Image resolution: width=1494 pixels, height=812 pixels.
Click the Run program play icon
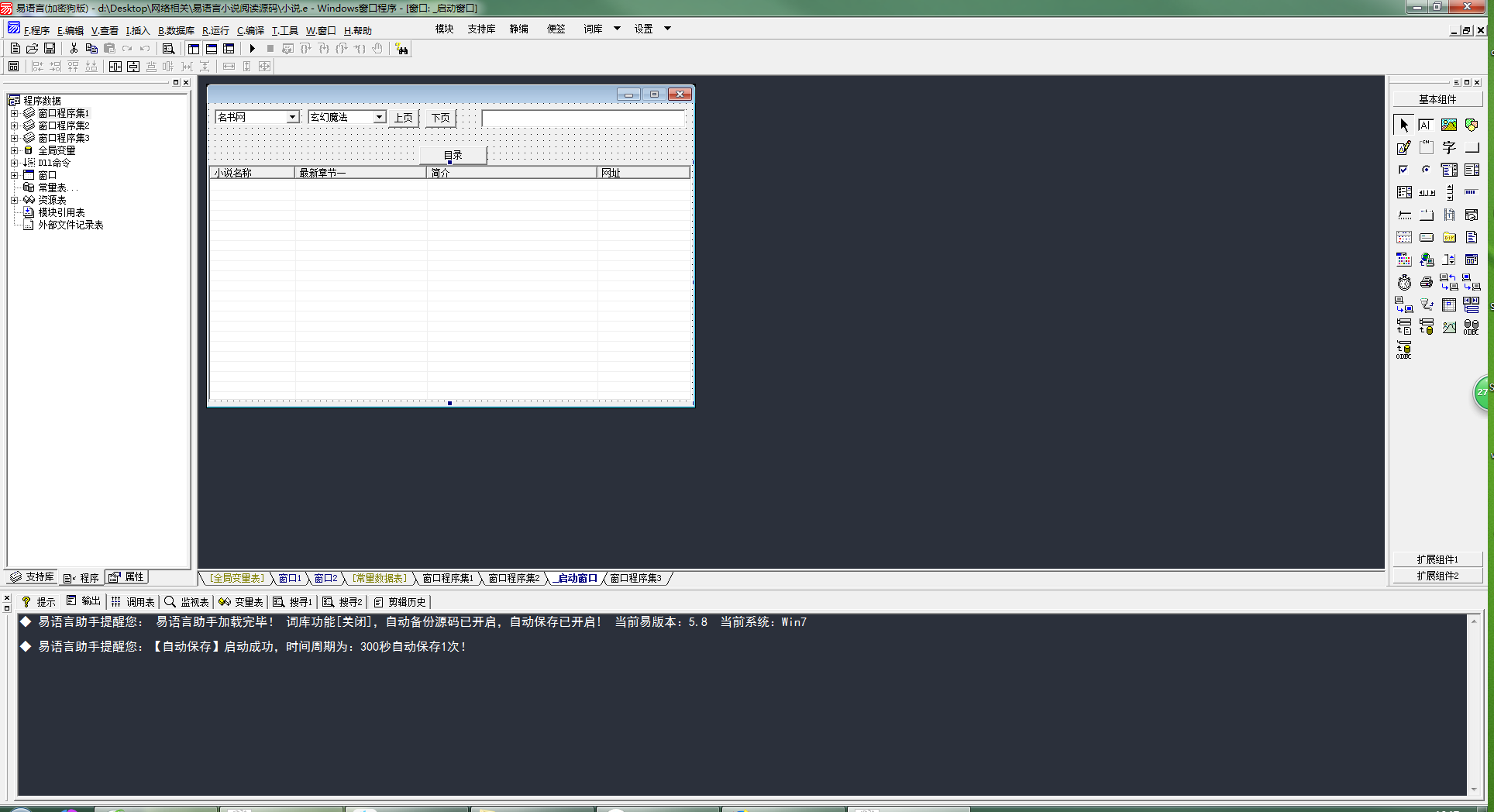point(252,49)
